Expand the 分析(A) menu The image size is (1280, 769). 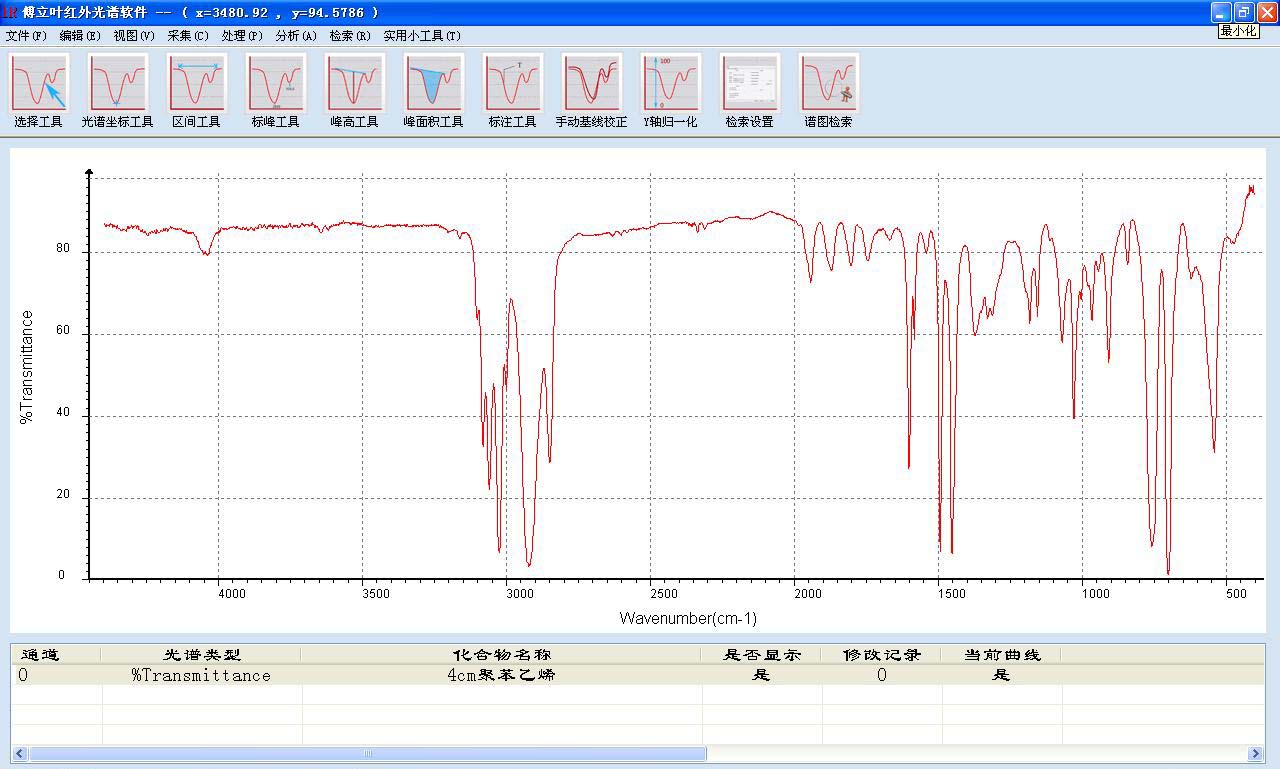[x=296, y=36]
